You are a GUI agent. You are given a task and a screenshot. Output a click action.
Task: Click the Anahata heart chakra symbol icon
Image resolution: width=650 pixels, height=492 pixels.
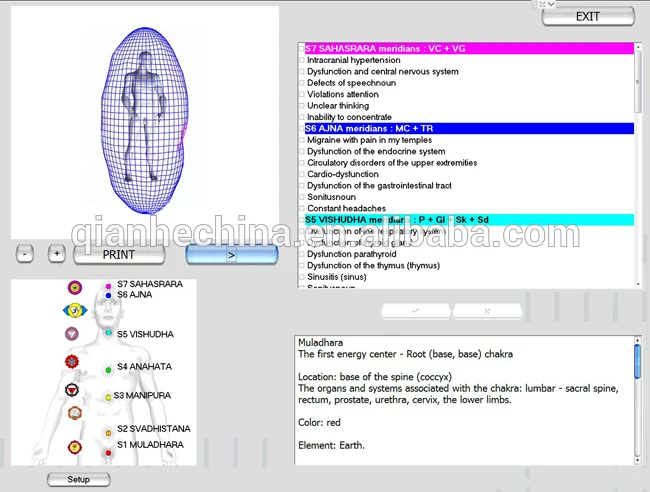(72, 361)
